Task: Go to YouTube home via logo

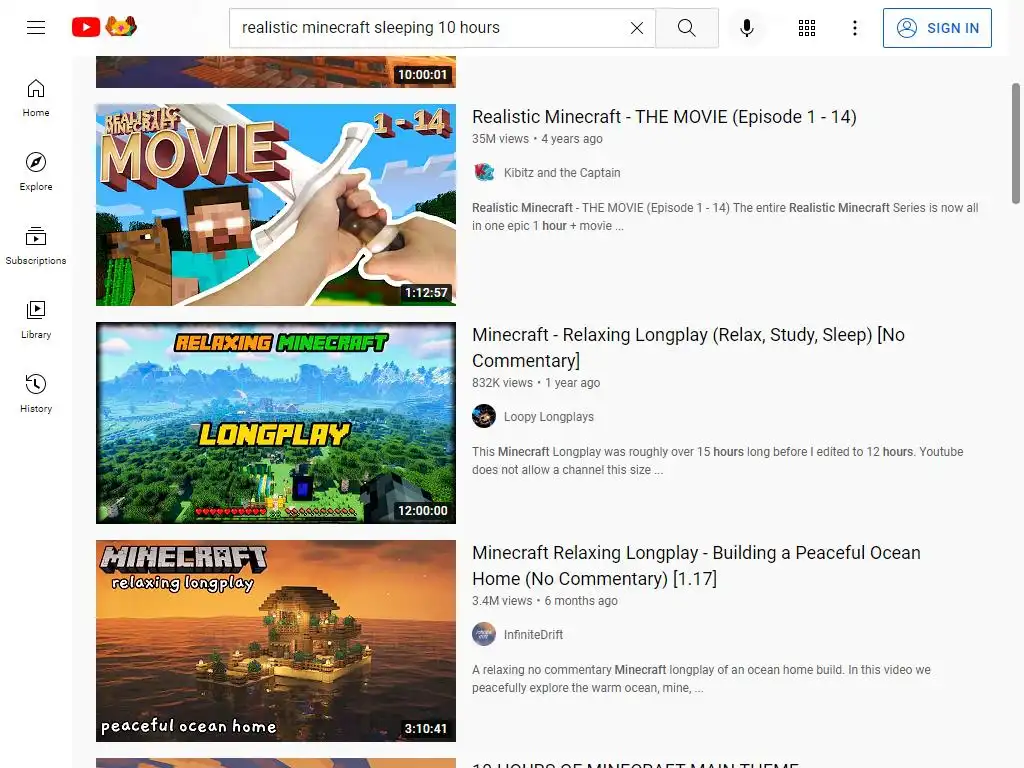Action: [104, 27]
